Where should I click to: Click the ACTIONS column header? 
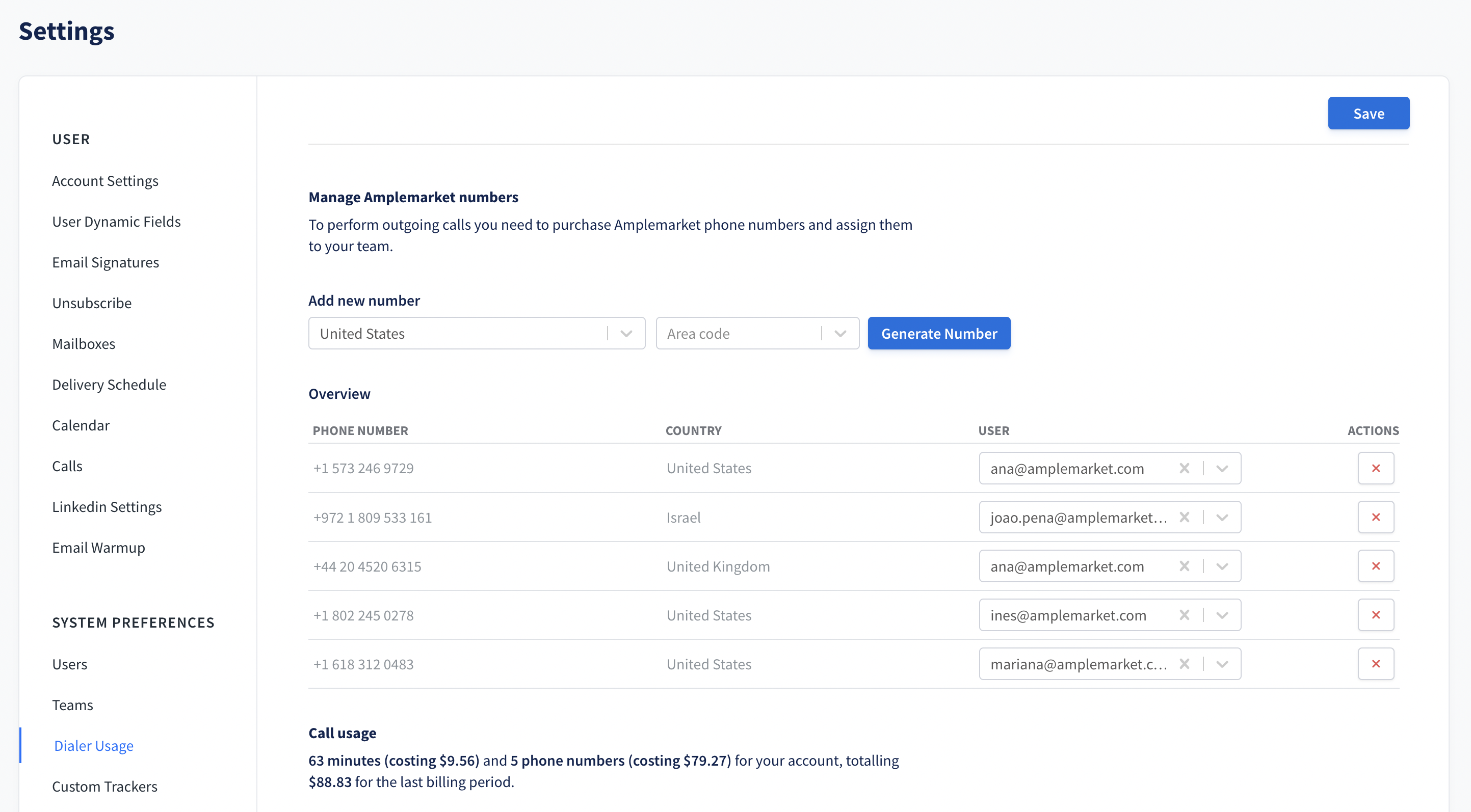pyautogui.click(x=1373, y=431)
